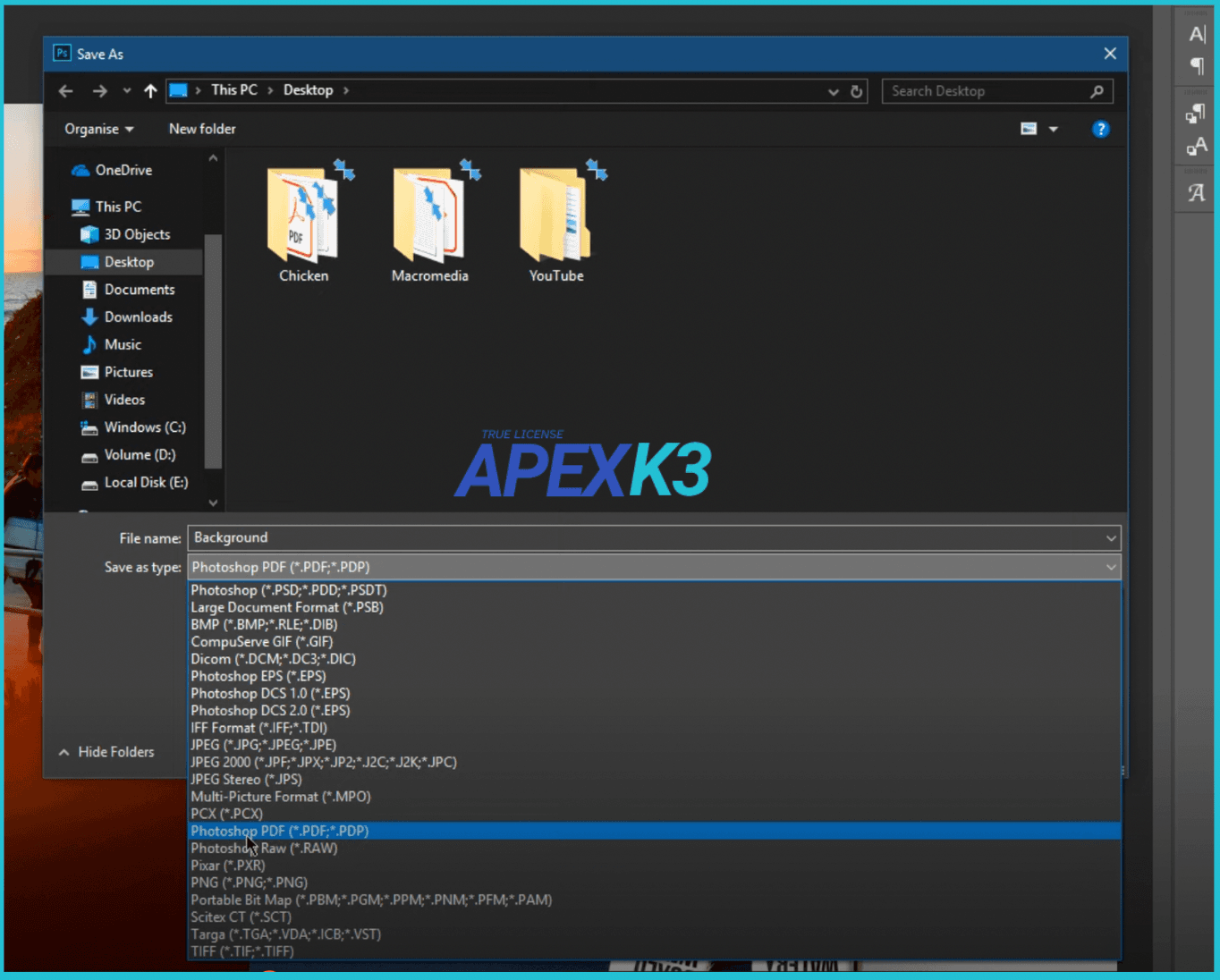Screen dimensions: 1220x980
Task: Choose Photoshop DCS 2.0 format
Action: coord(654,711)
